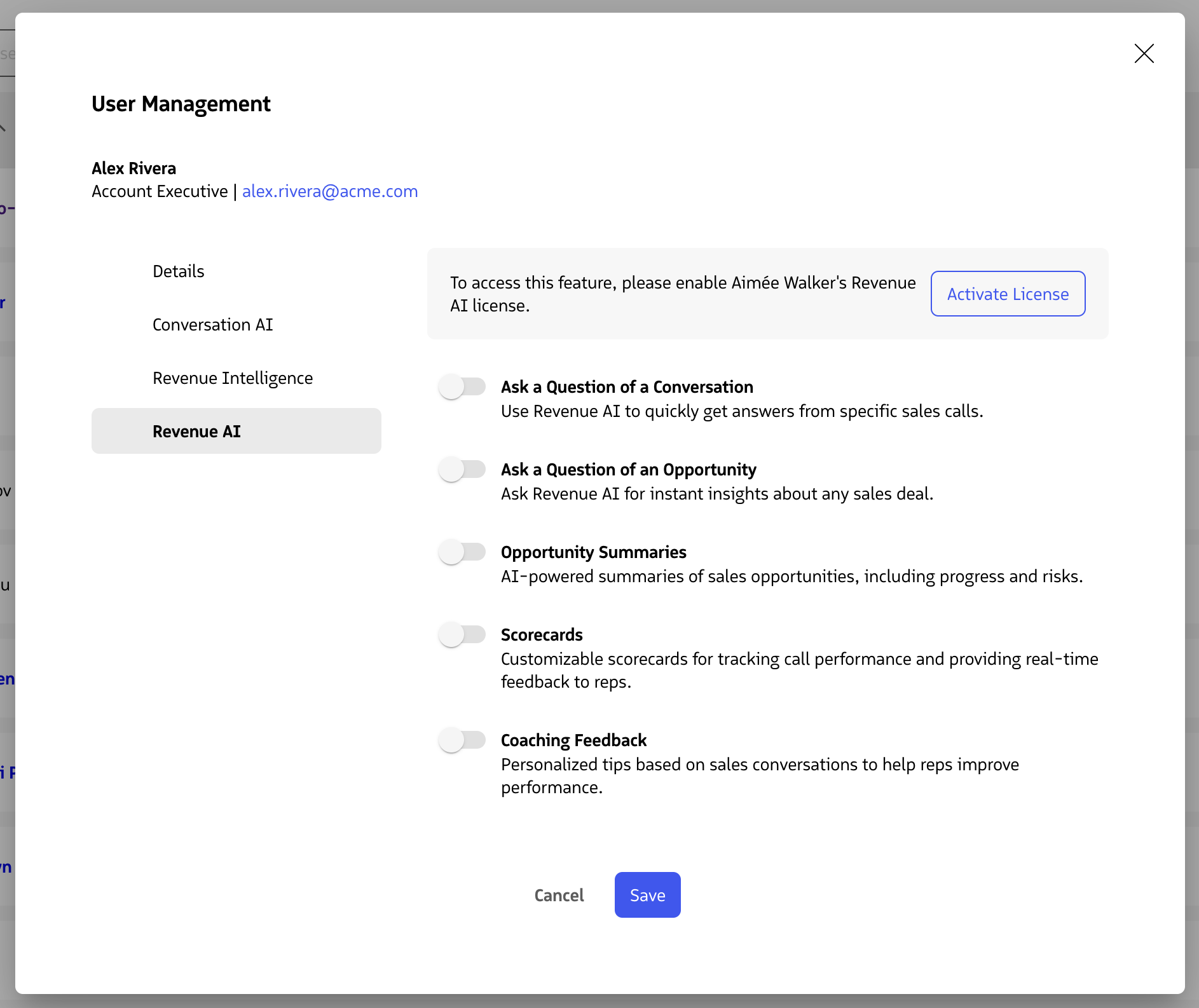The image size is (1199, 1008).
Task: Switch on the Coaching Feedback toggle
Action: pyautogui.click(x=462, y=740)
